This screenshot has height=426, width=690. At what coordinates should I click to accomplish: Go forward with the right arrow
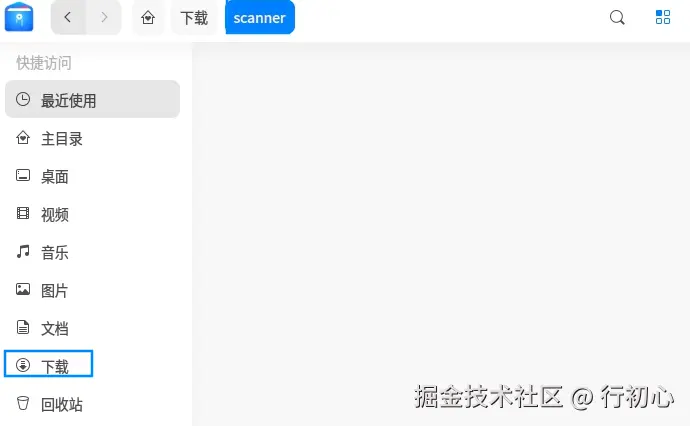click(104, 17)
